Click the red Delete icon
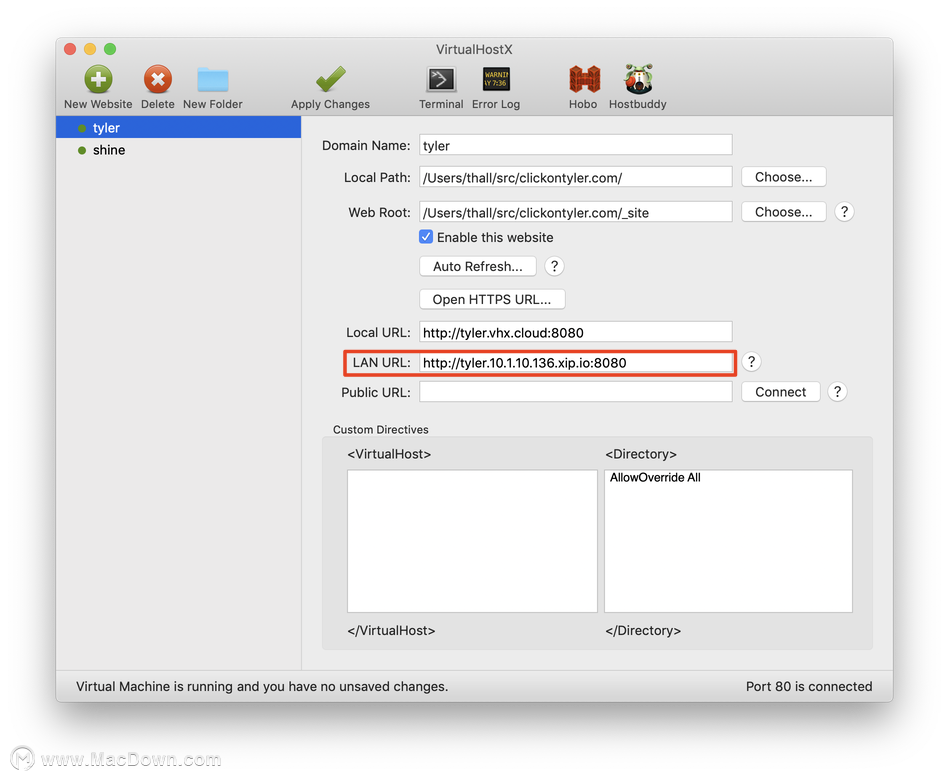Image resolution: width=949 pixels, height=776 pixels. pyautogui.click(x=158, y=79)
